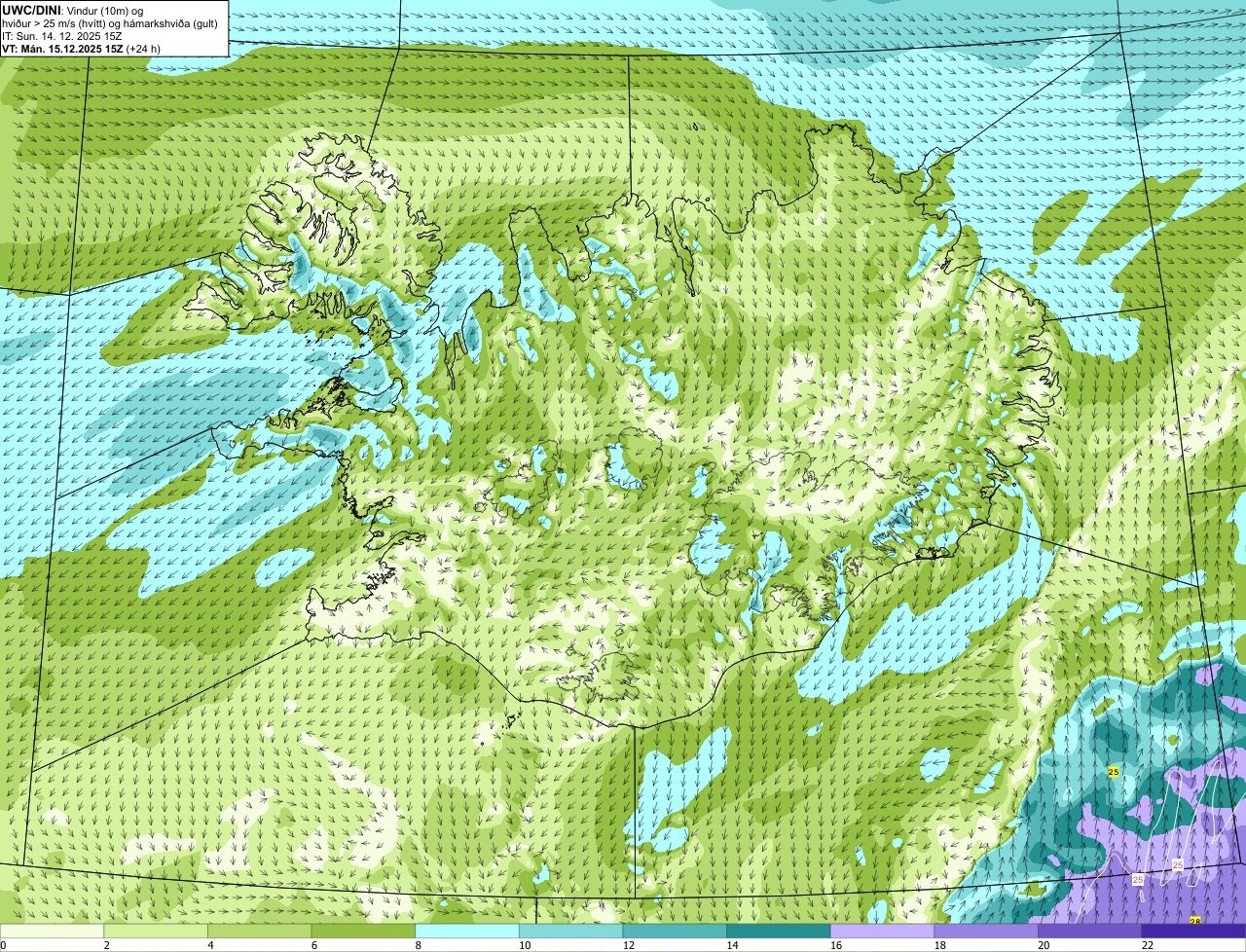Select the purple swatch between 18 and 20

coord(986,932)
